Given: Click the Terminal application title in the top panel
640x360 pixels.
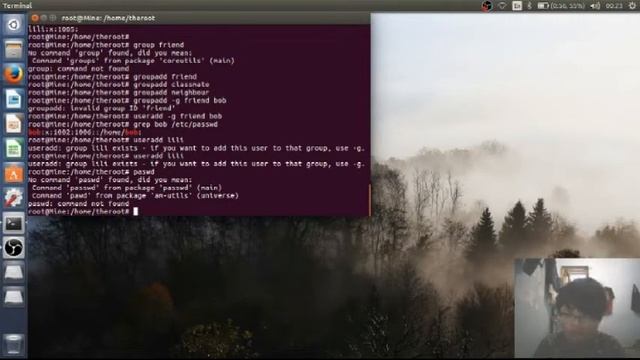Looking at the screenshot, I should tap(17, 6).
